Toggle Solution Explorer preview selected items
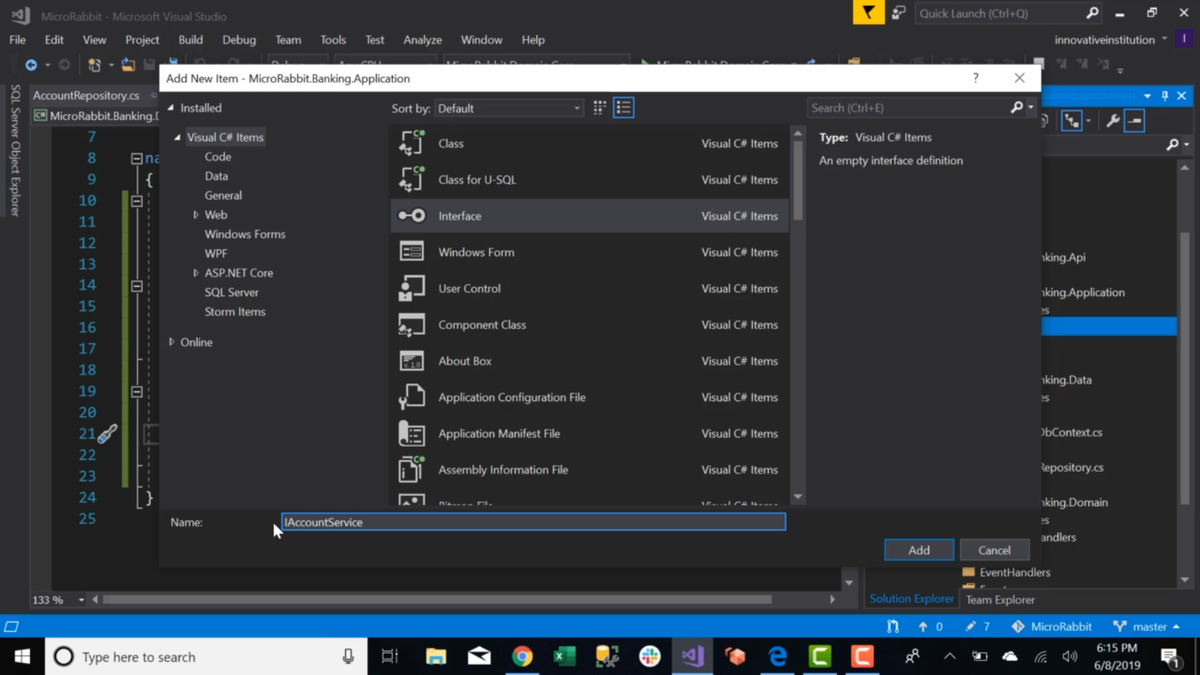Image resolution: width=1200 pixels, height=675 pixels. 1134,121
